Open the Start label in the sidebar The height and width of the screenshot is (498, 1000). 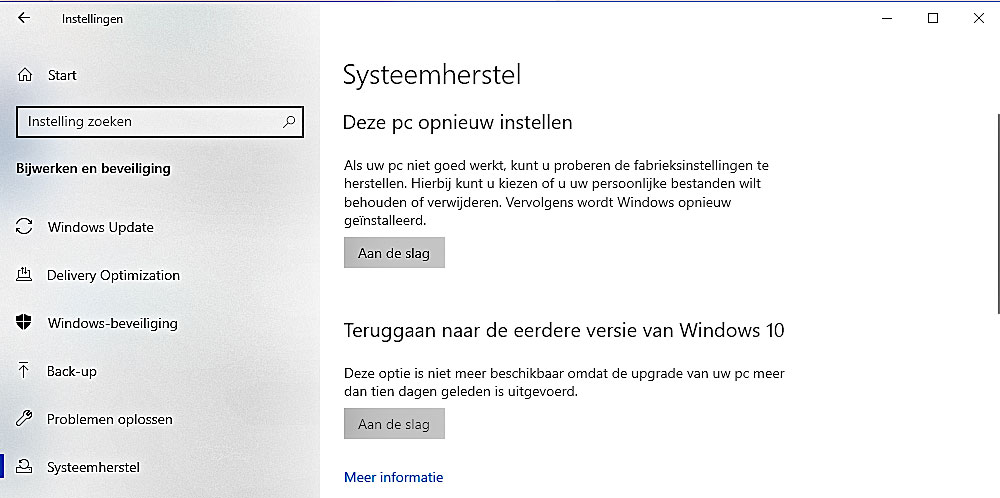pyautogui.click(x=62, y=75)
